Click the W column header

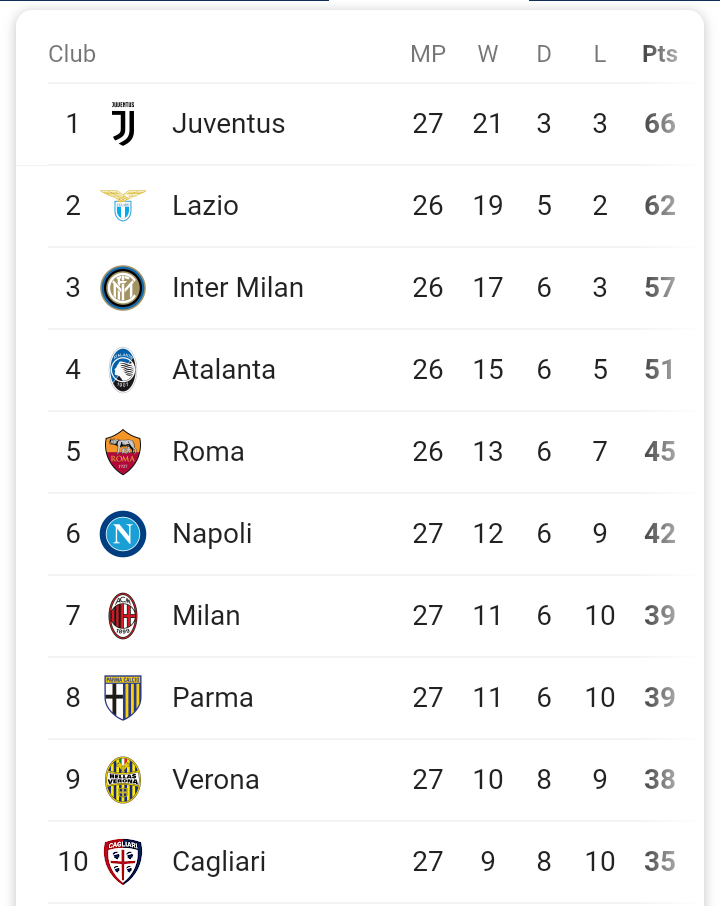coord(488,54)
